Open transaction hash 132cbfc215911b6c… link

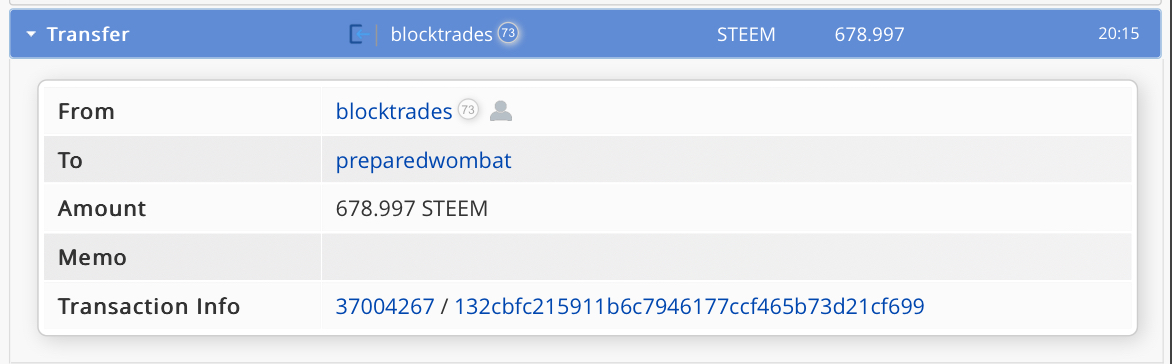pos(690,306)
